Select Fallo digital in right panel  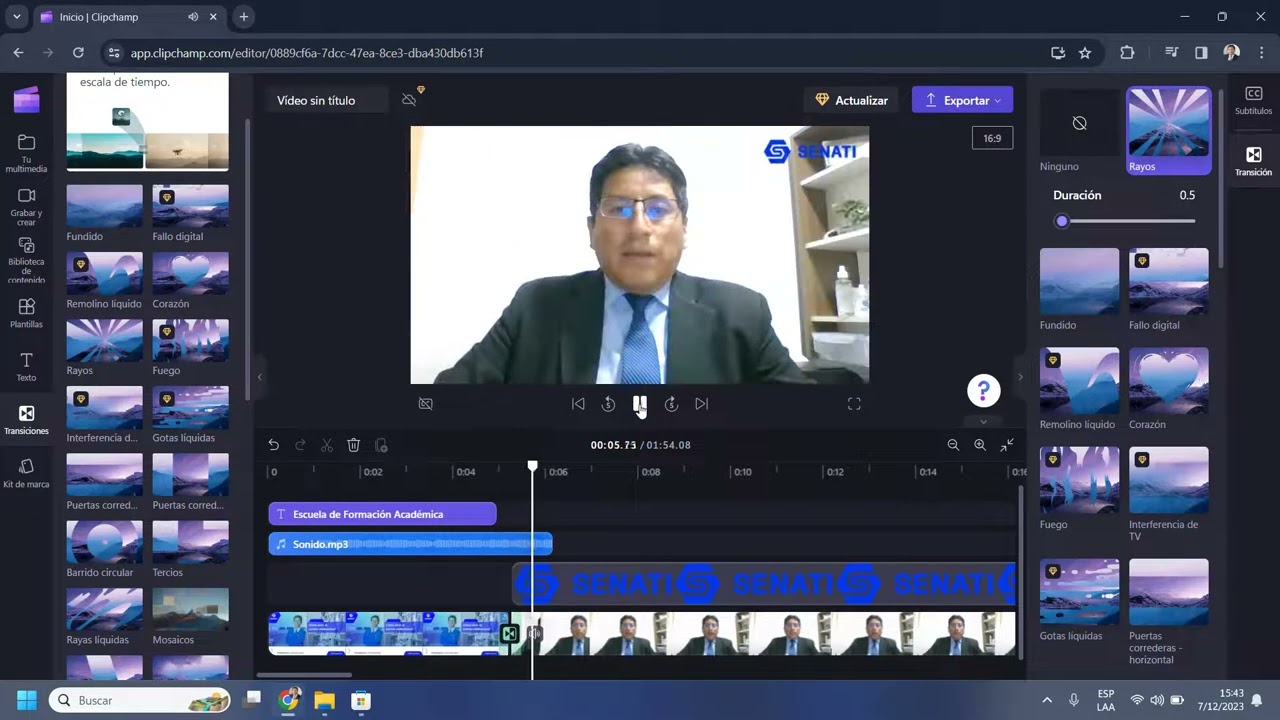pos(1168,289)
